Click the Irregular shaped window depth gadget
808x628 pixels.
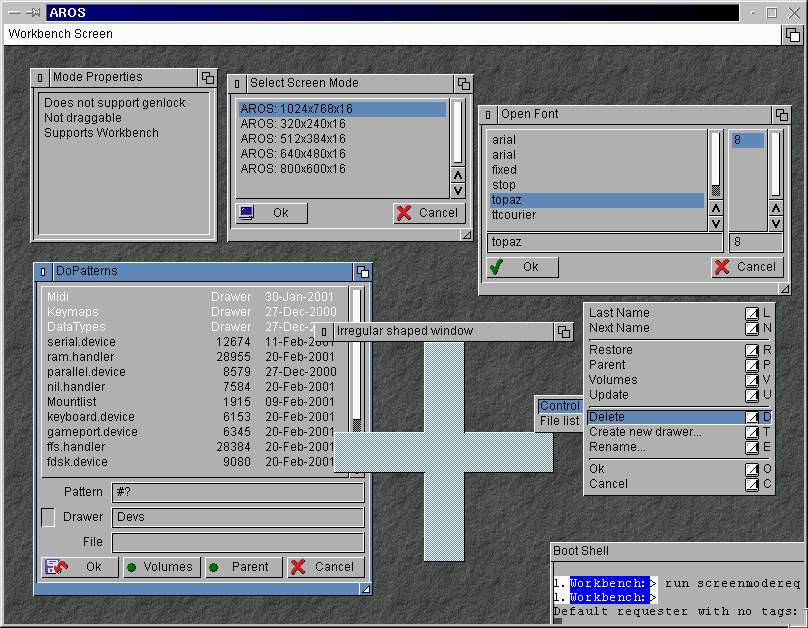pyautogui.click(x=564, y=332)
